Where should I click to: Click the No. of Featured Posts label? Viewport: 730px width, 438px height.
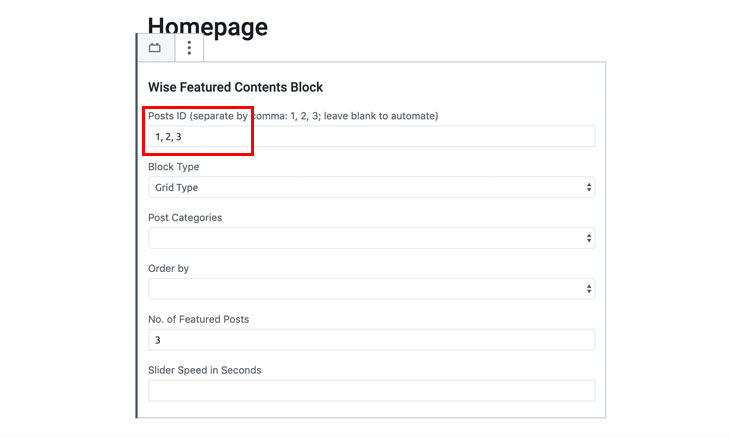pos(198,319)
